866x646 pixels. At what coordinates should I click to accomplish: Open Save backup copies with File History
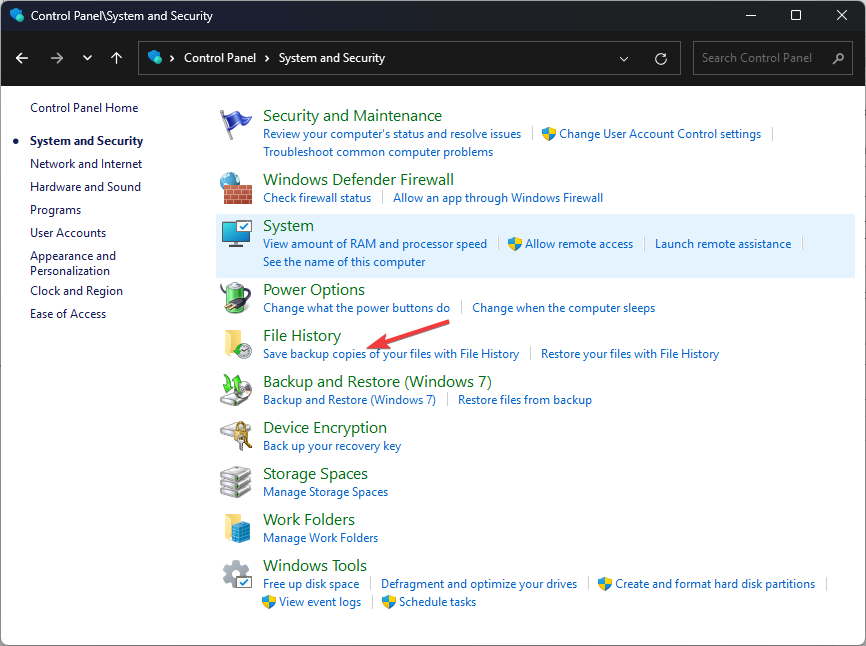pos(390,354)
